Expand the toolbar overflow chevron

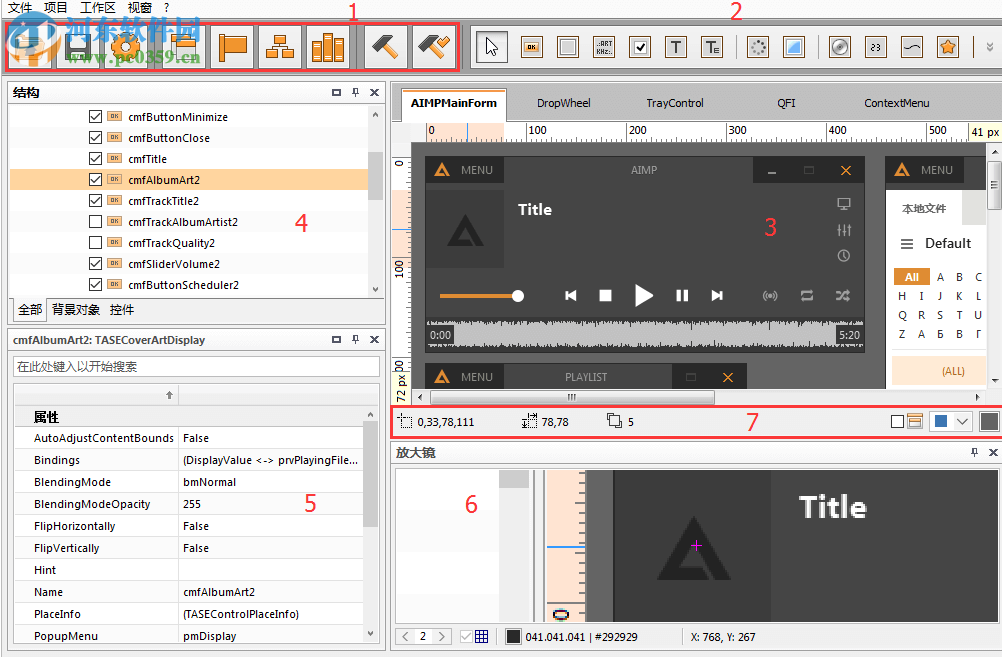click(x=990, y=47)
